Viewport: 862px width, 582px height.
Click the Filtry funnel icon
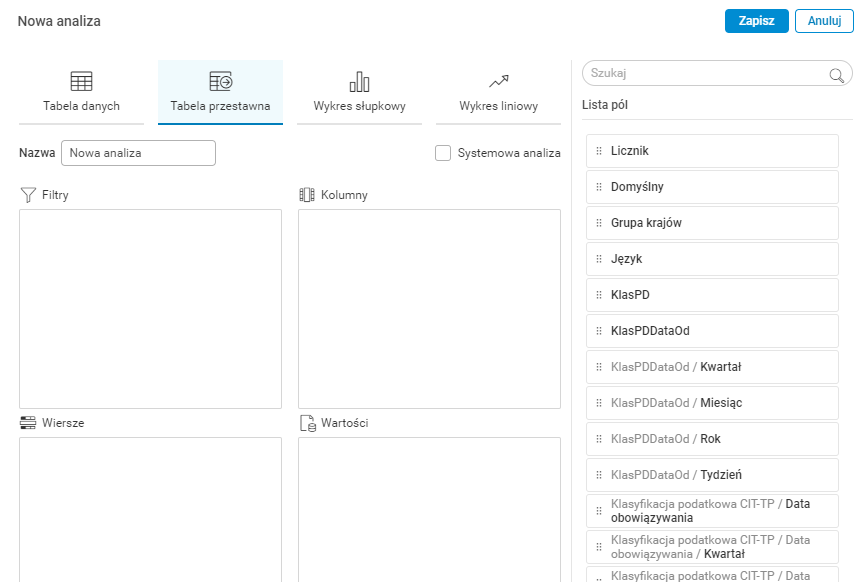(28, 195)
